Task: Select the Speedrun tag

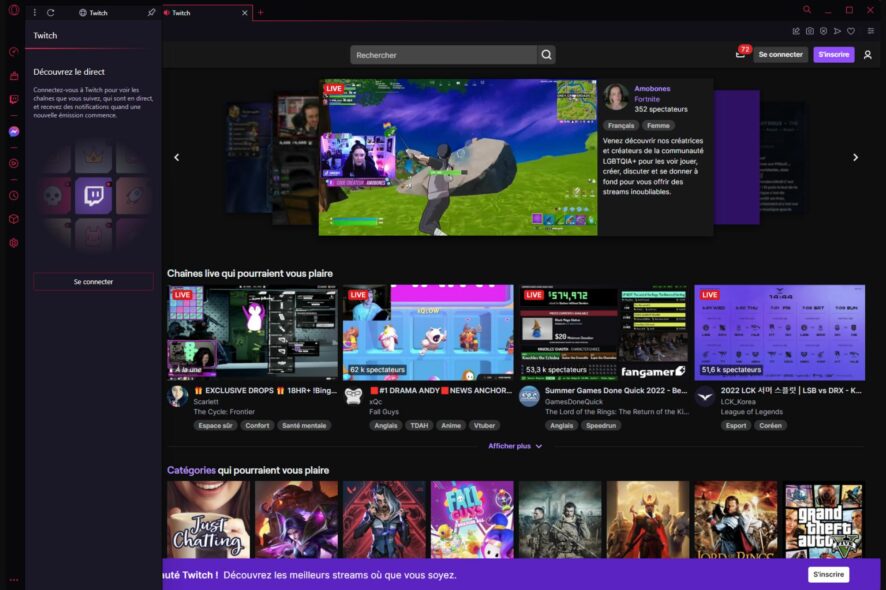Action: pyautogui.click(x=601, y=426)
